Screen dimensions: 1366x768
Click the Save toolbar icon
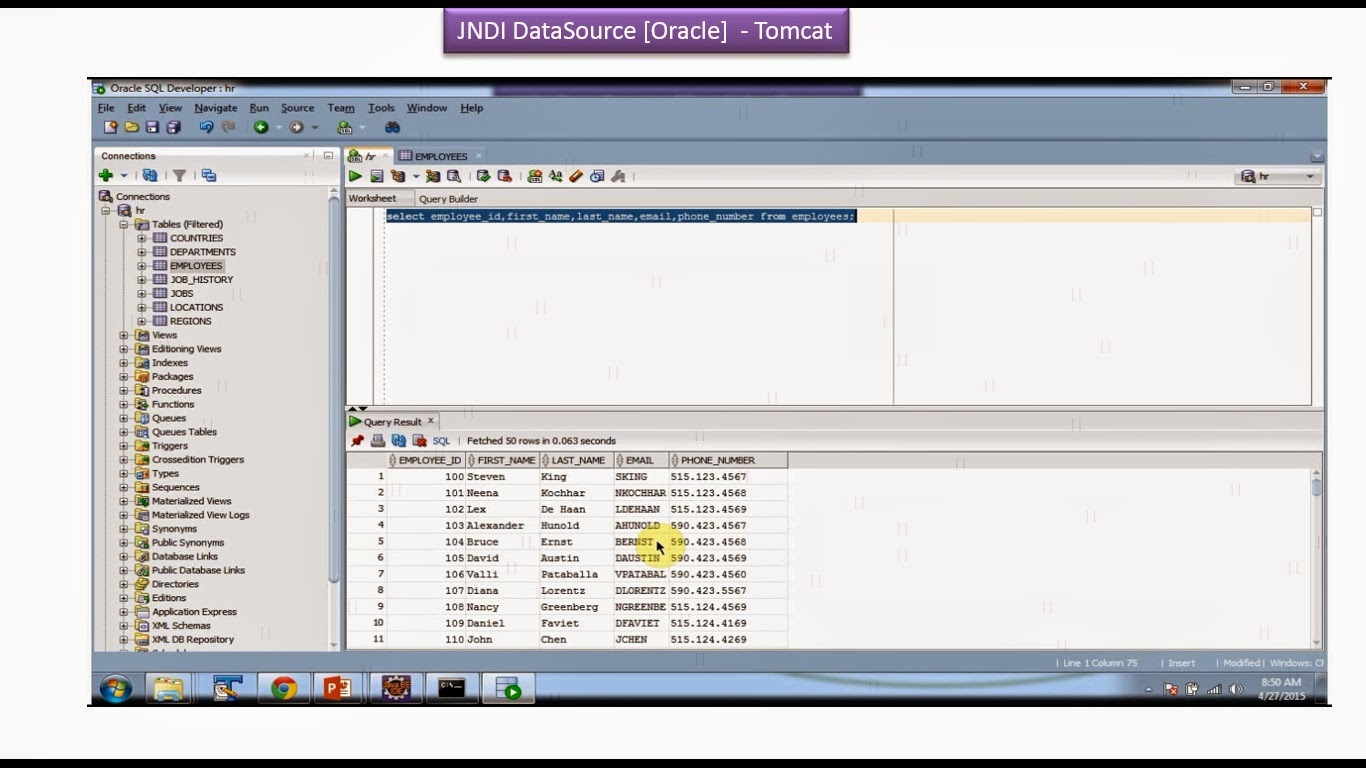[153, 128]
